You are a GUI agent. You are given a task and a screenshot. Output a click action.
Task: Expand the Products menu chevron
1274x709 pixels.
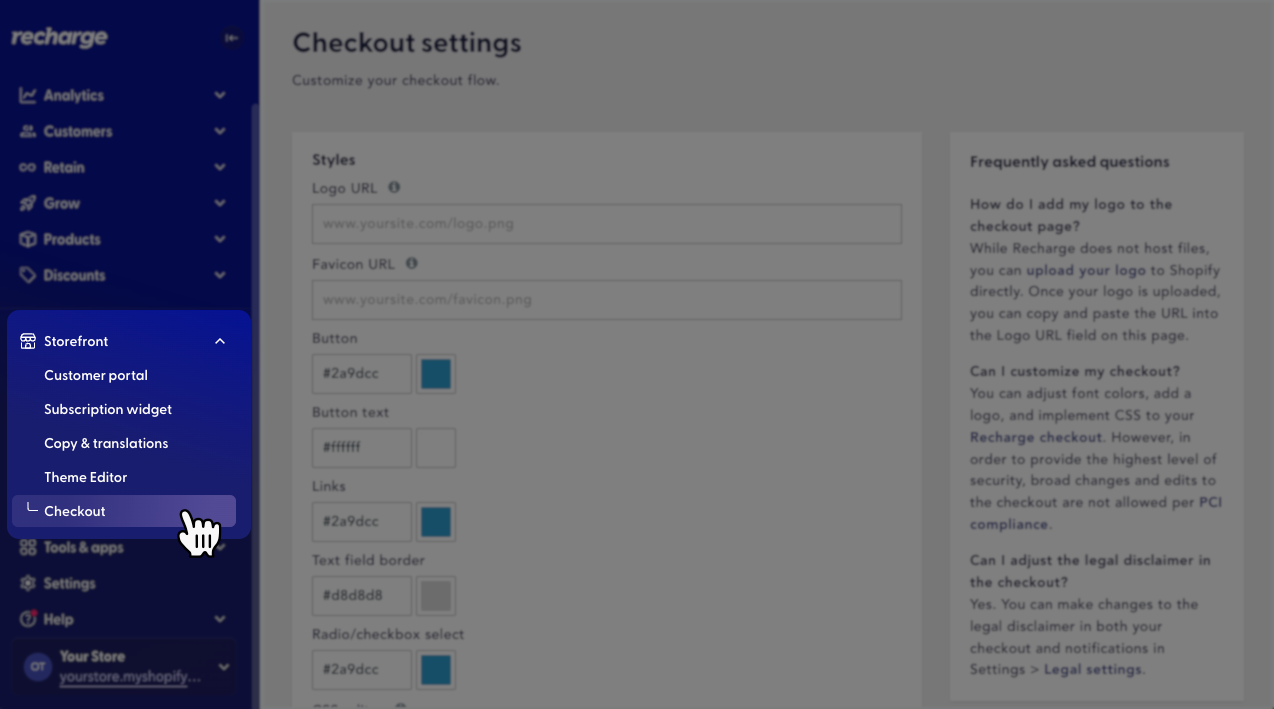[220, 240]
